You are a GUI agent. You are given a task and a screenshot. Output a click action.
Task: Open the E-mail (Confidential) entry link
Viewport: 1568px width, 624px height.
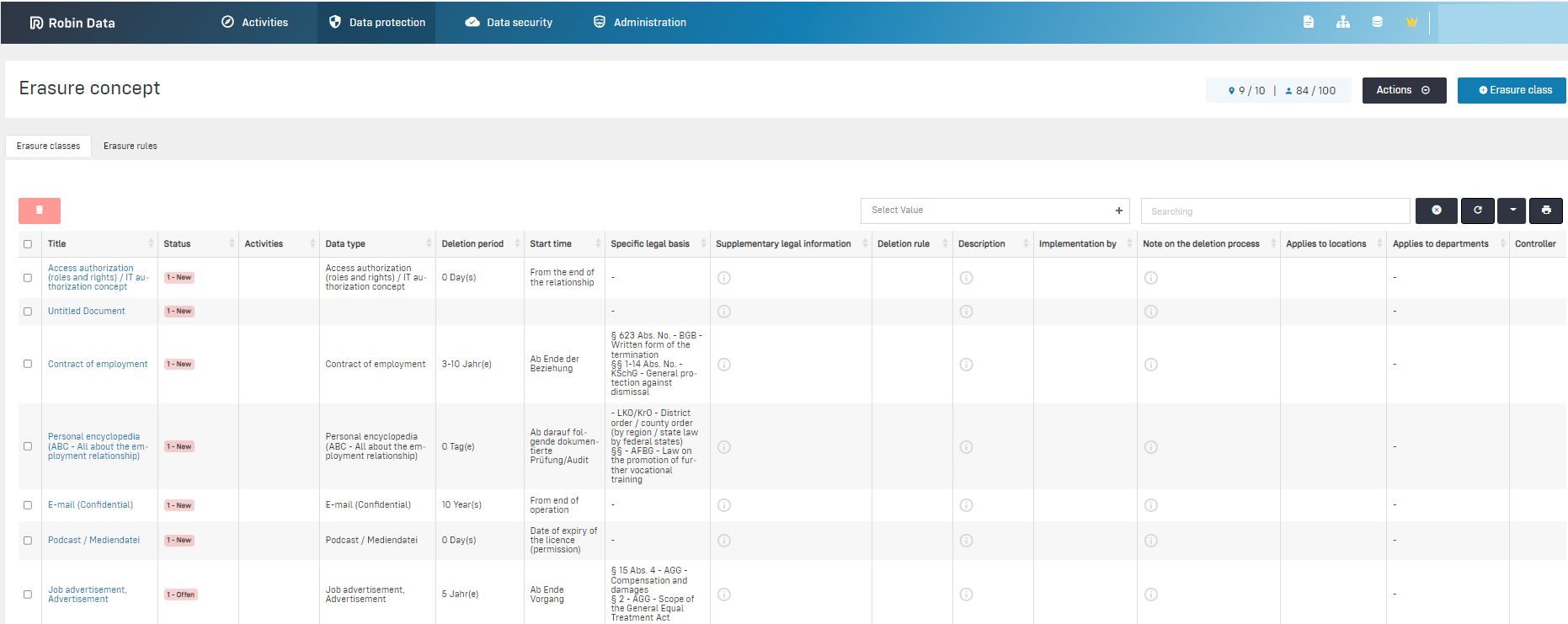click(x=90, y=505)
